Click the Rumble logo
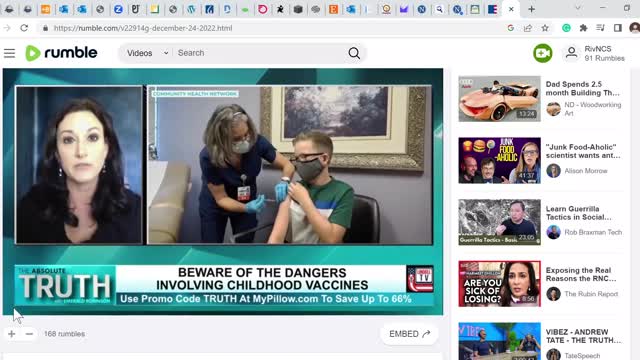This screenshot has height=360, width=640. pos(61,53)
